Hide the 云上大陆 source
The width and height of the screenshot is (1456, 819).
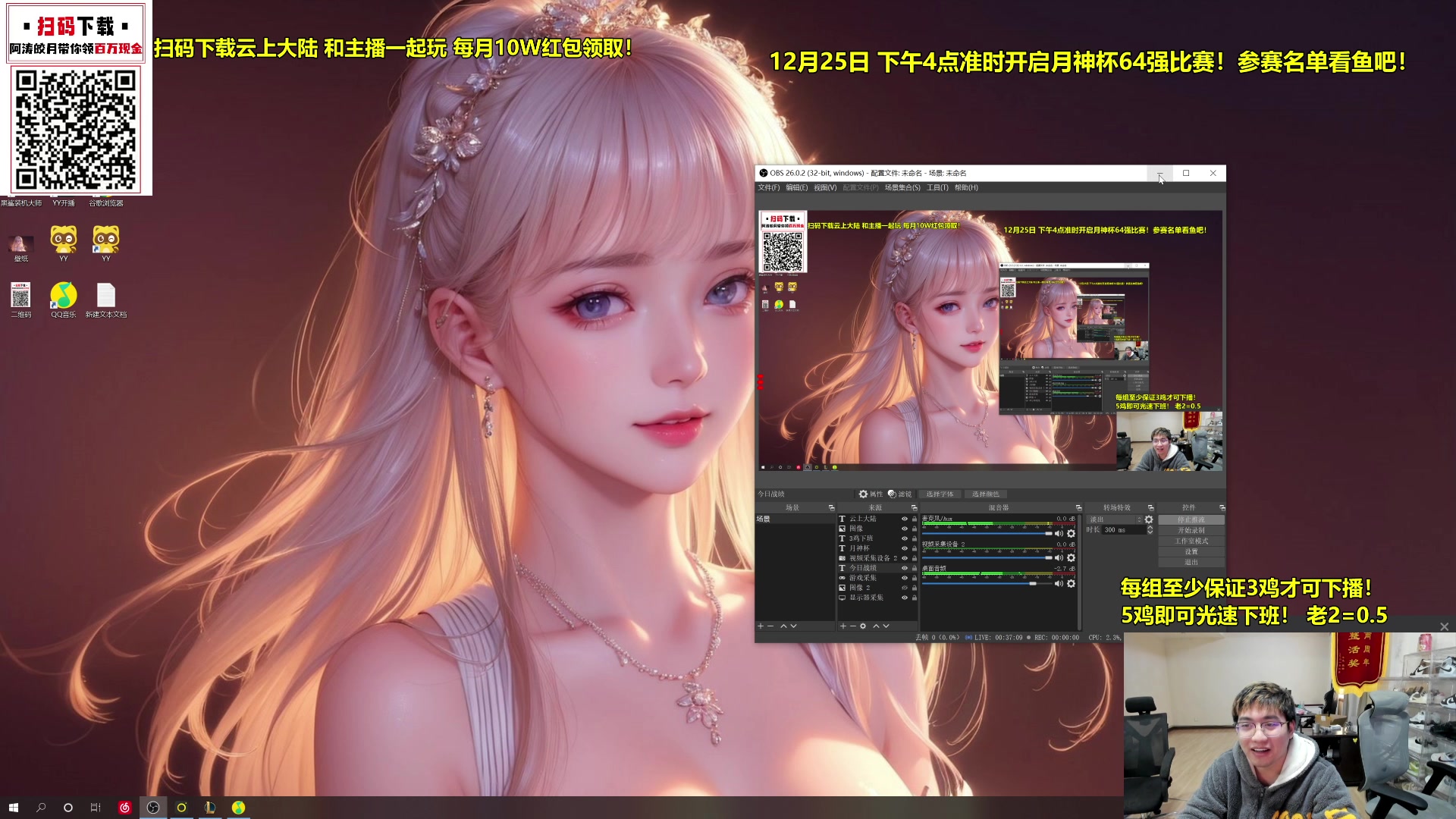tap(904, 519)
